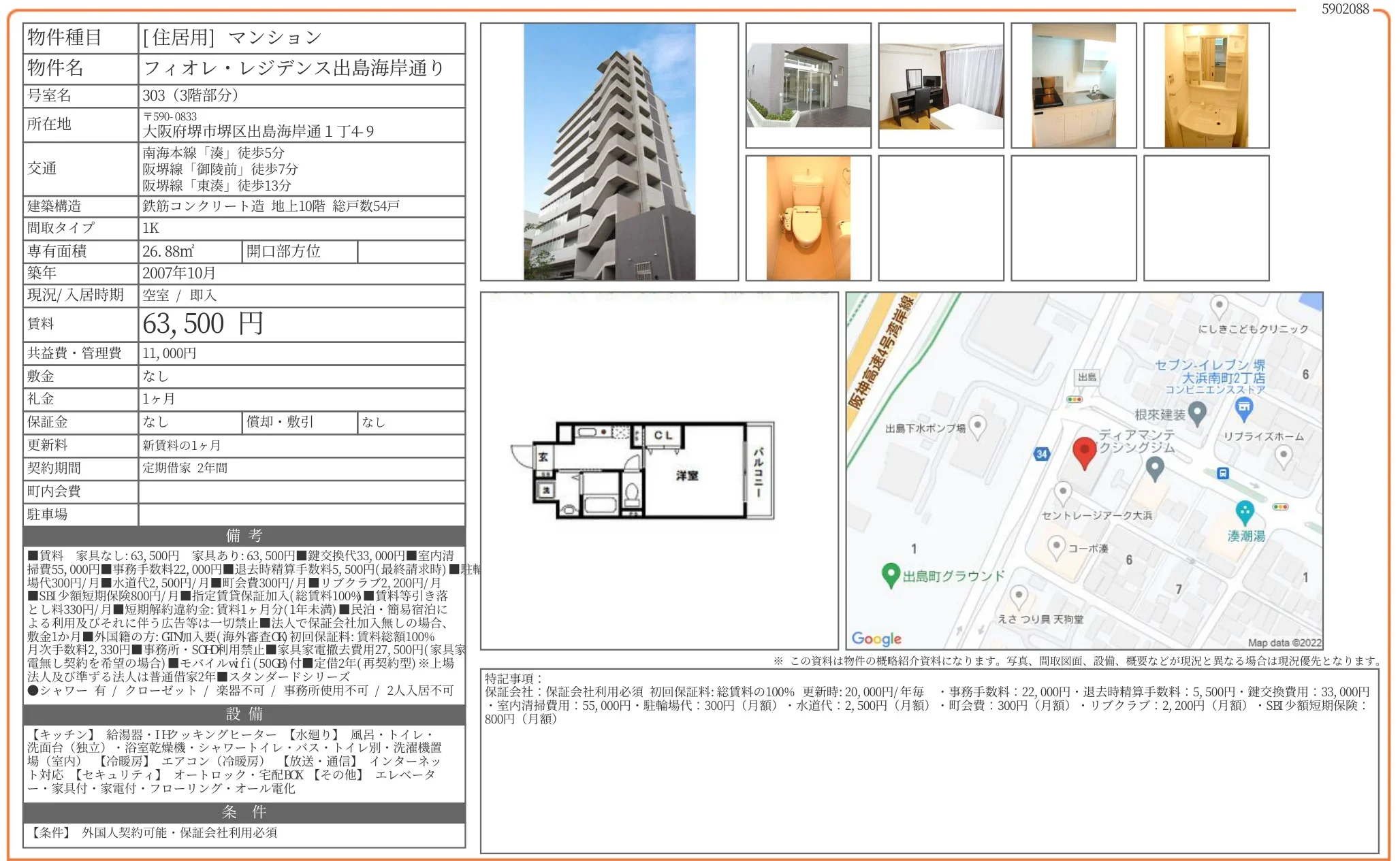The height and width of the screenshot is (861, 1400).
Task: Open the toilet photo thumbnail
Action: pyautogui.click(x=808, y=218)
